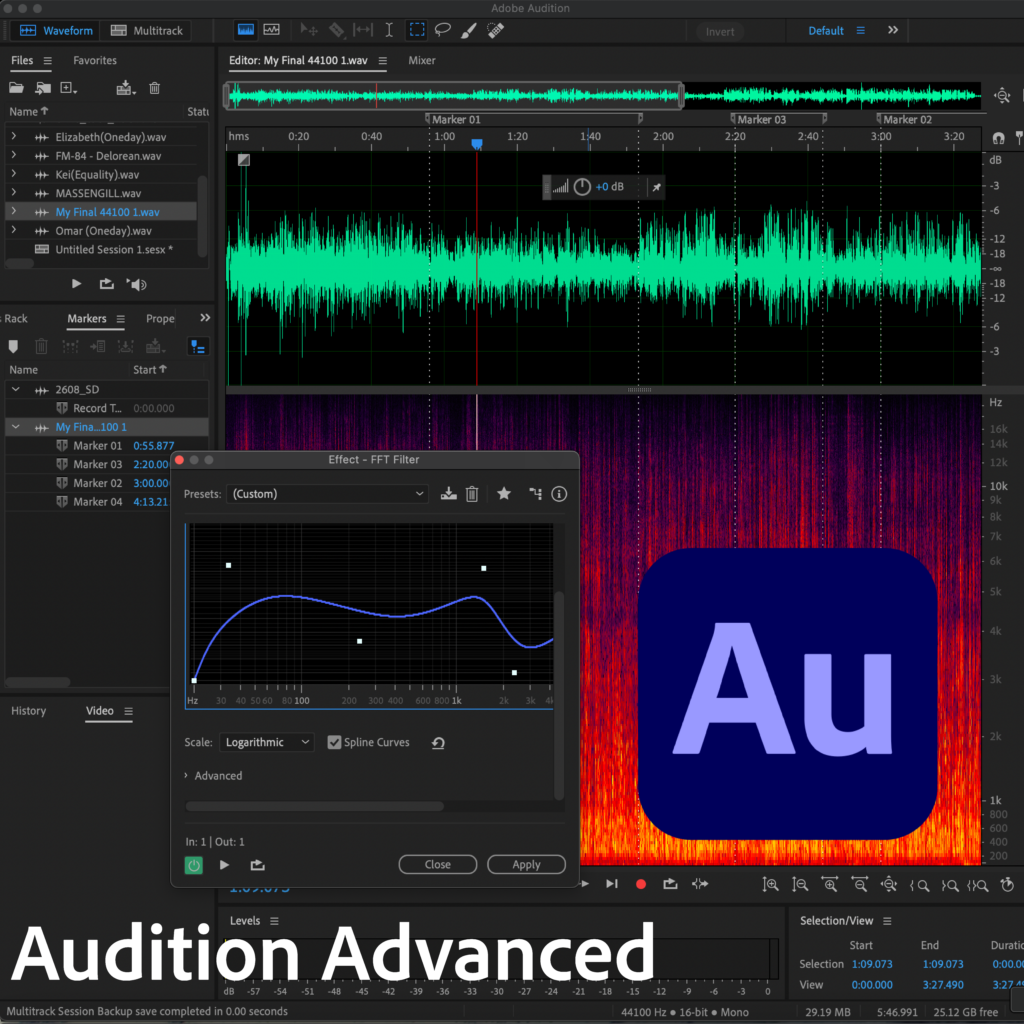The width and height of the screenshot is (1024, 1024).
Task: Open the Presets dropdown in FFT Filter
Action: pyautogui.click(x=327, y=494)
